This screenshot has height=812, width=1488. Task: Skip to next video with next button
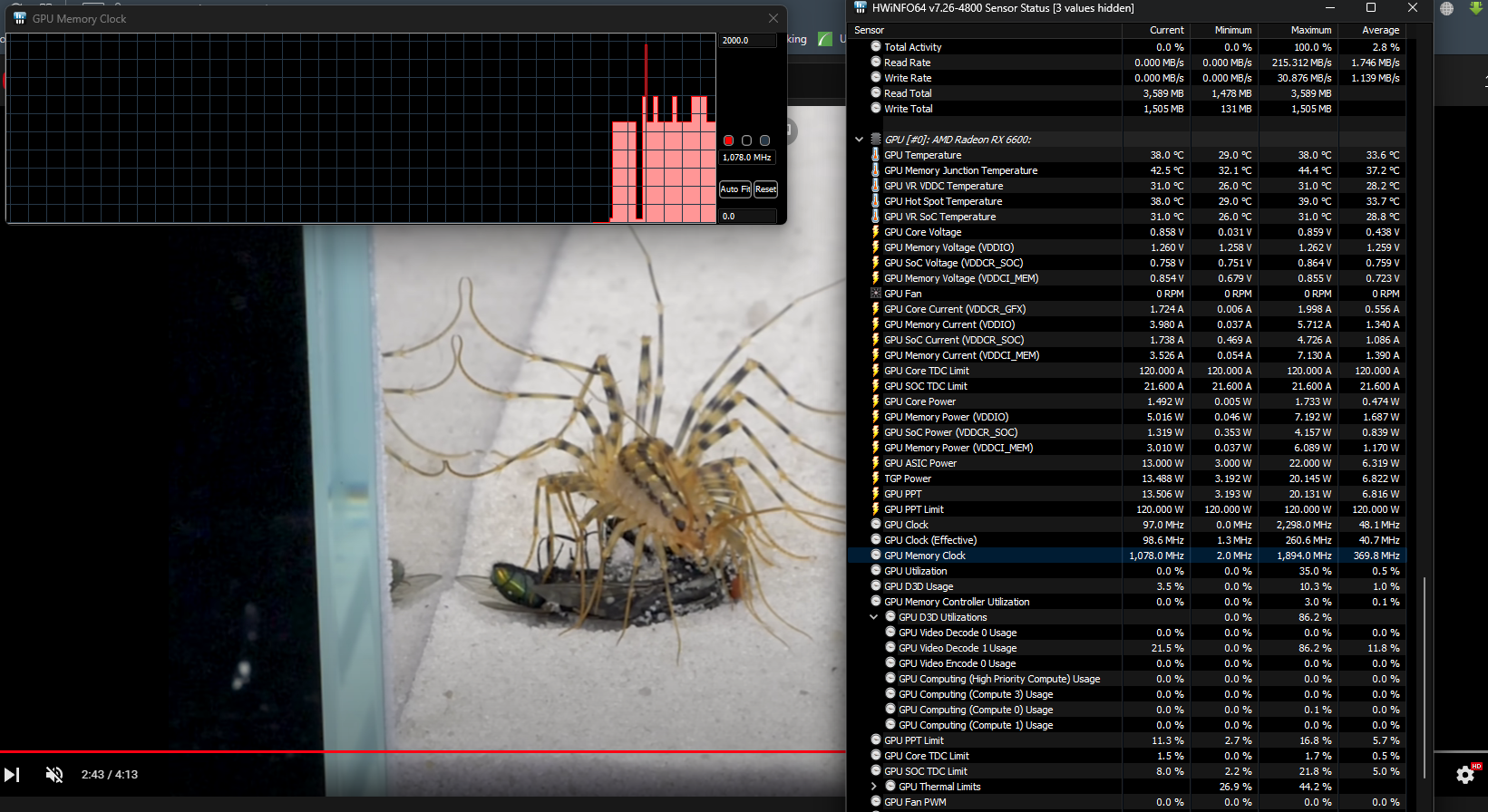[12, 775]
